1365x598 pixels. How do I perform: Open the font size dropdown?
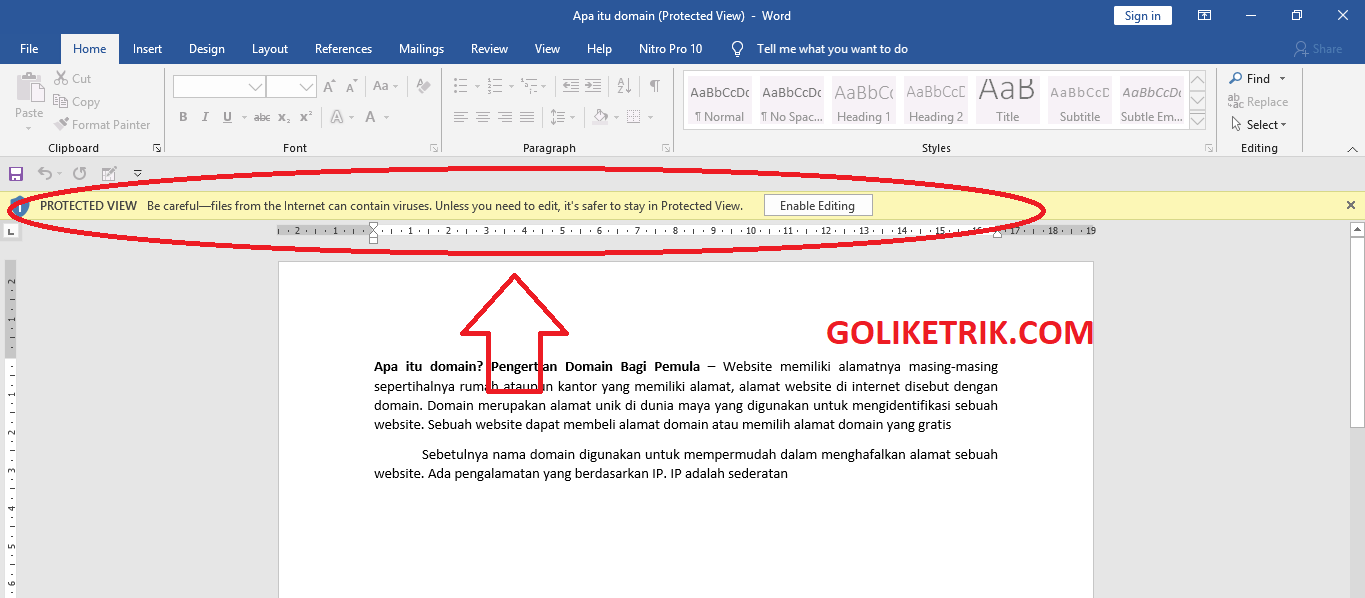click(307, 87)
